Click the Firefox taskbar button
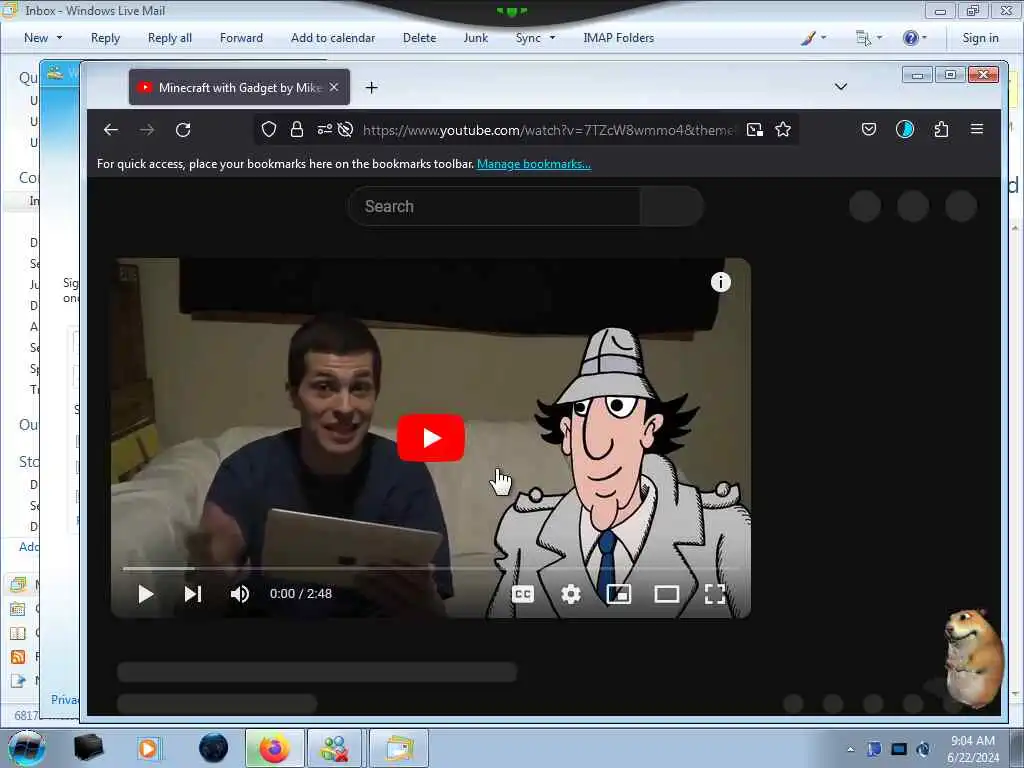The height and width of the screenshot is (768, 1024). tap(274, 748)
